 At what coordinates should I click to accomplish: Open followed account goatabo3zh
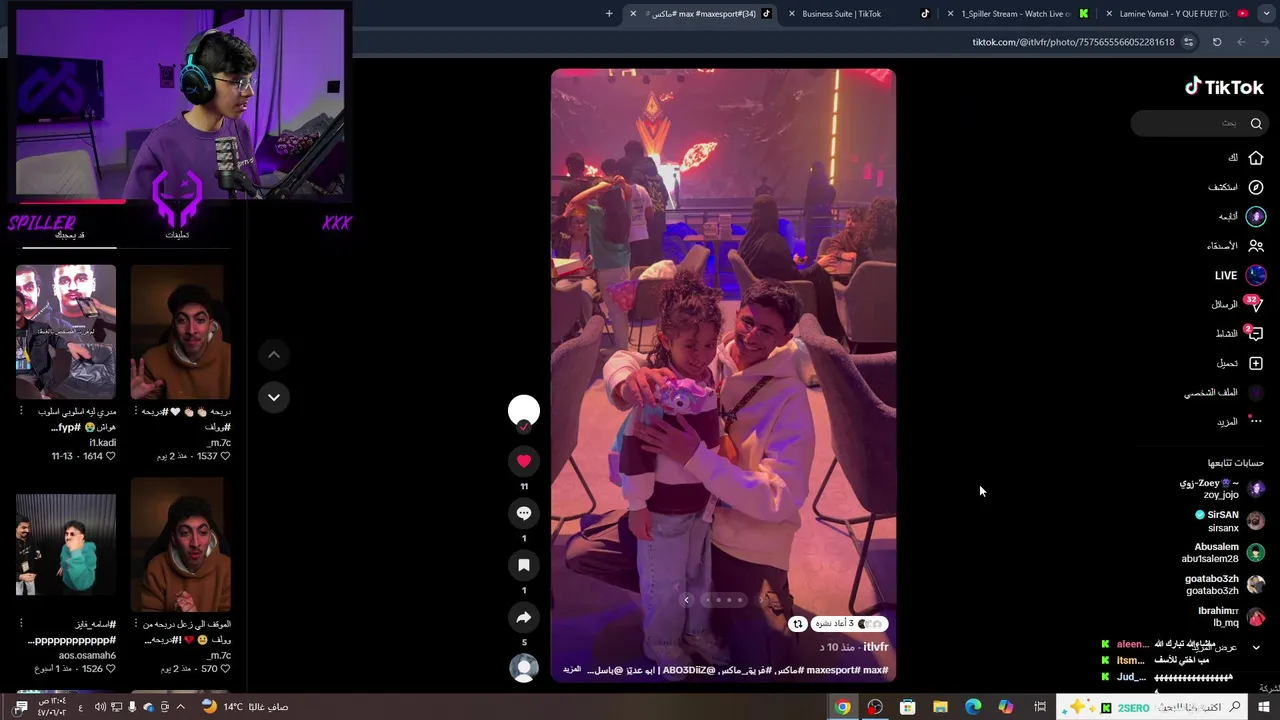pos(1226,585)
